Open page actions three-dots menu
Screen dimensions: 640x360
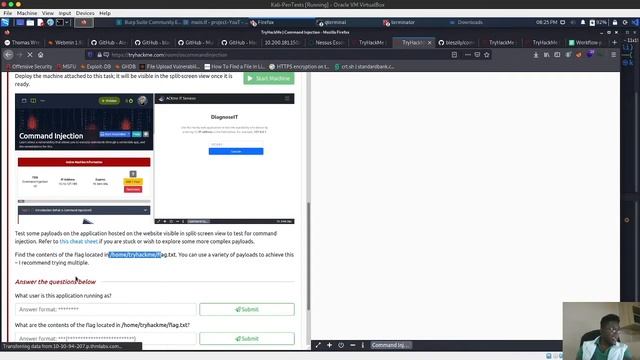point(467,55)
